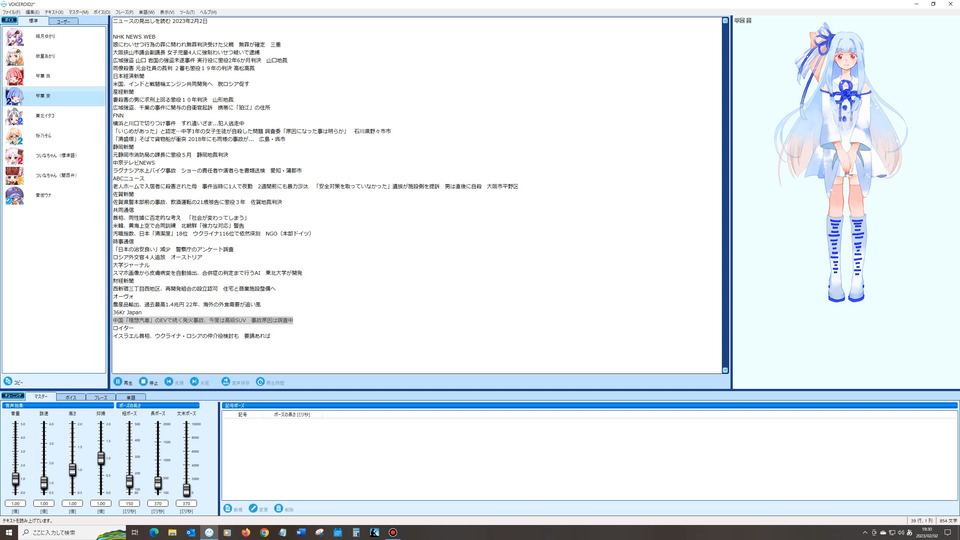Click the 停止 stop icon
960x540 pixels.
(x=143, y=381)
